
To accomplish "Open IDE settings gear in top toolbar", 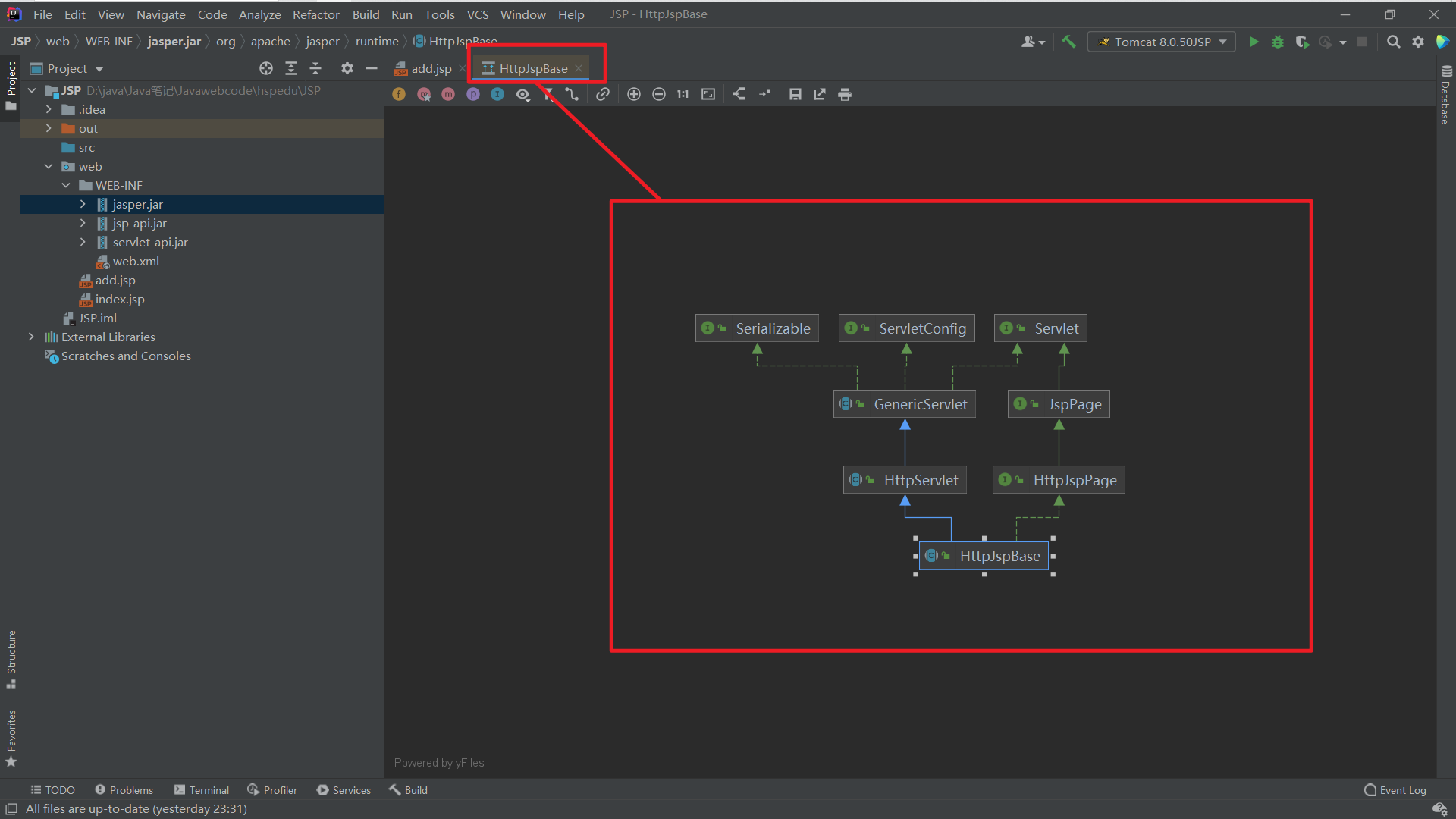I will coord(1418,42).
